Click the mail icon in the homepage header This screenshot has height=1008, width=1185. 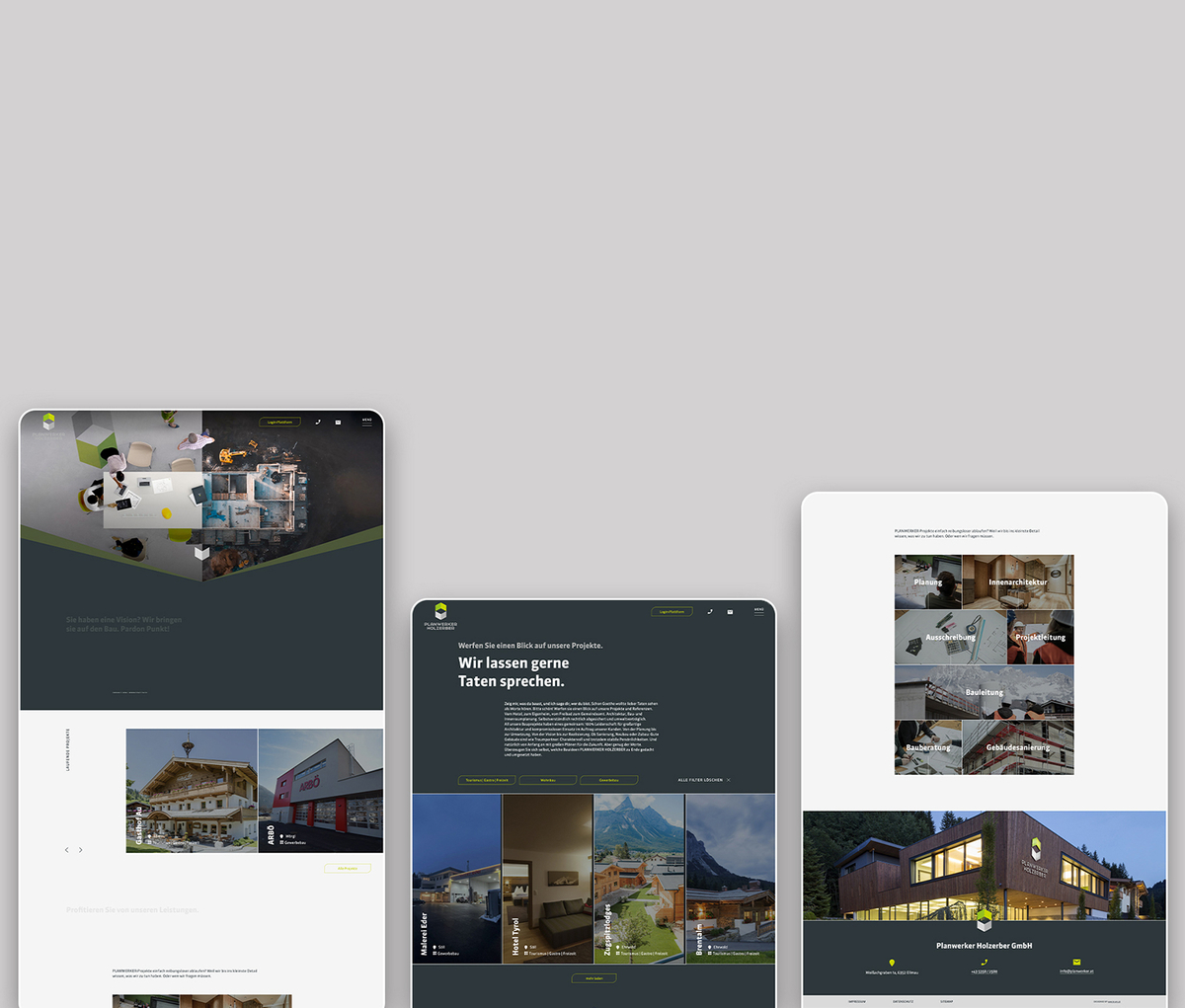(338, 422)
